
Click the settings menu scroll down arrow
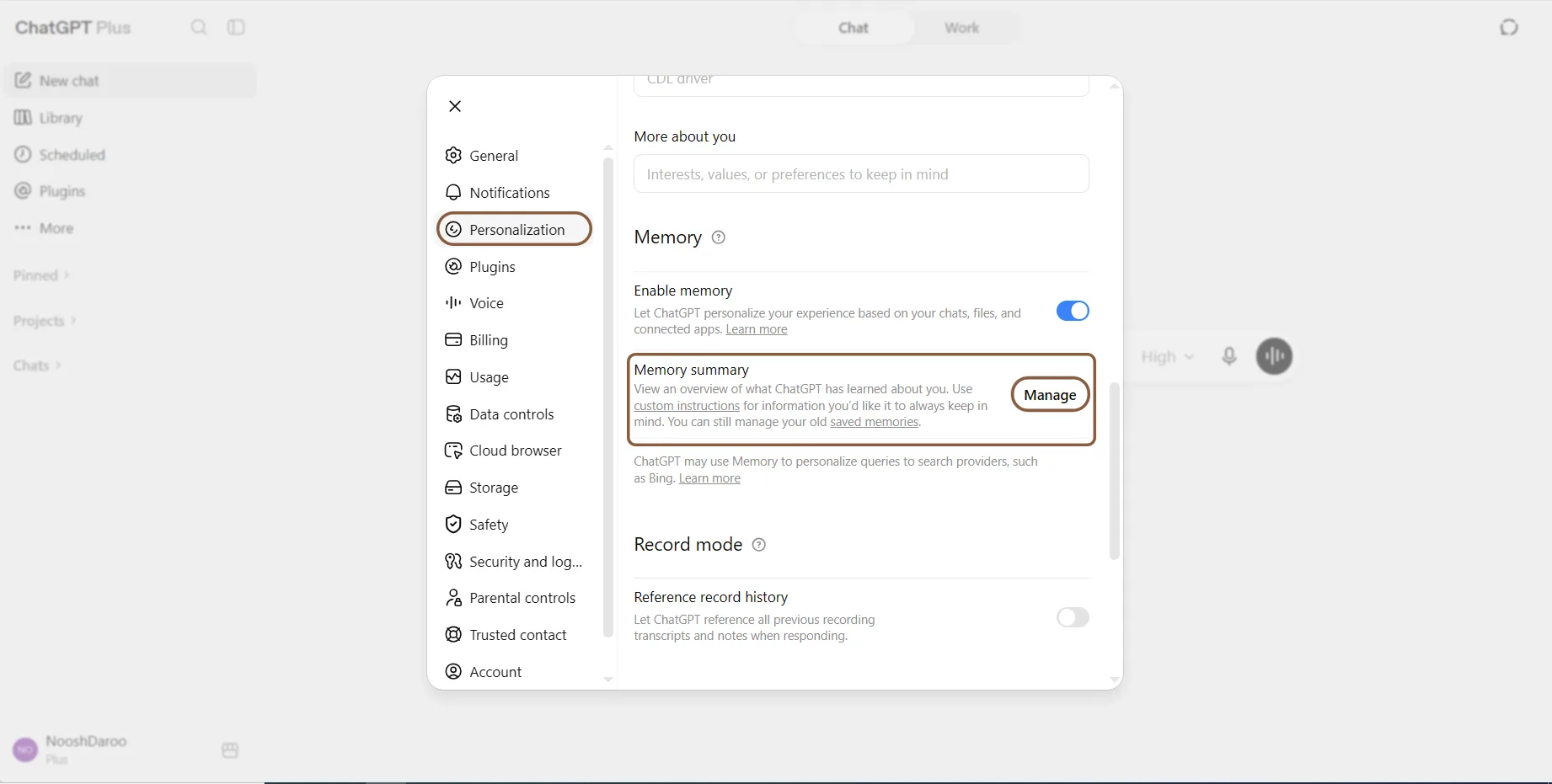click(608, 680)
